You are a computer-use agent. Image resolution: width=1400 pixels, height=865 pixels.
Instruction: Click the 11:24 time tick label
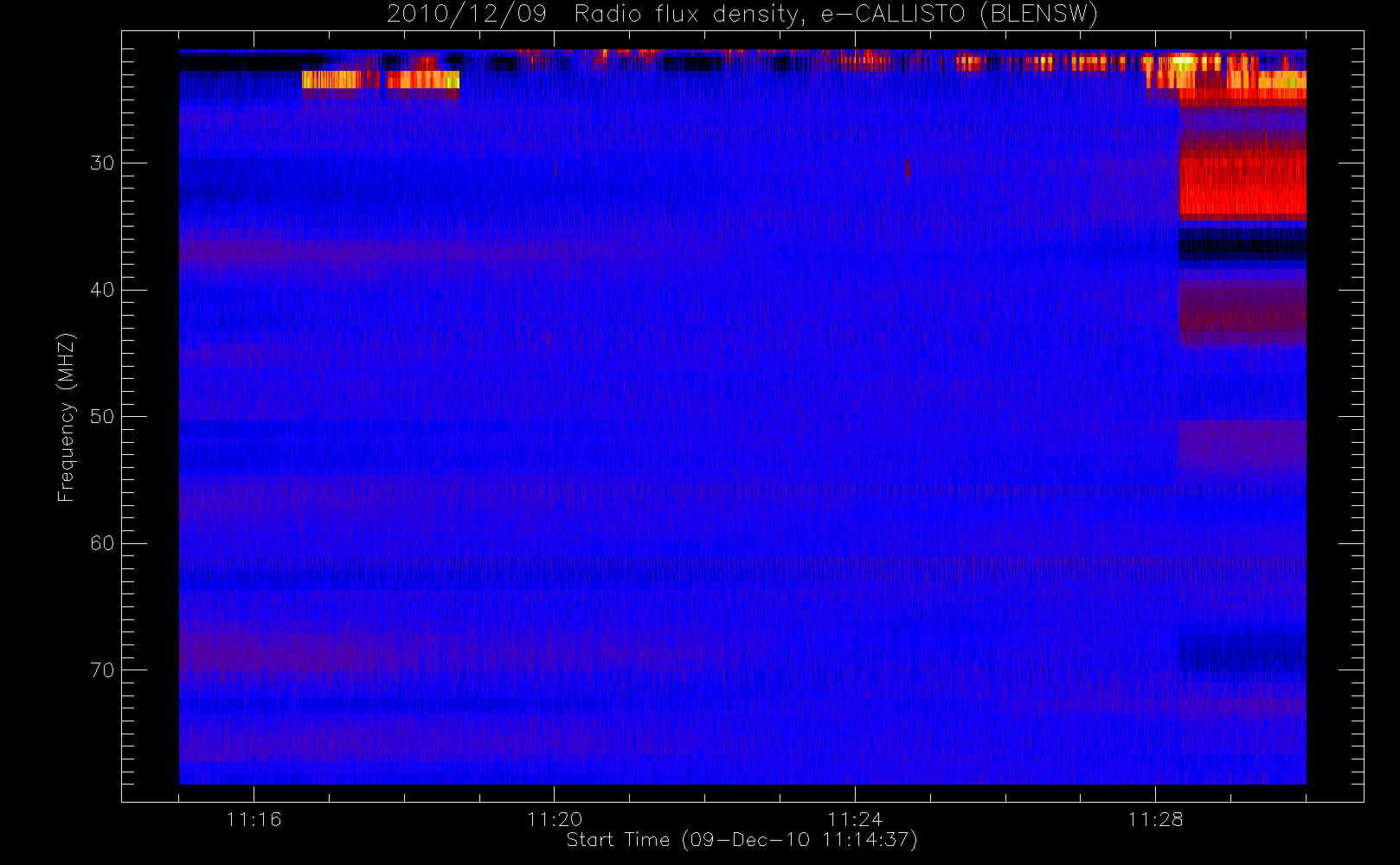pos(855,819)
